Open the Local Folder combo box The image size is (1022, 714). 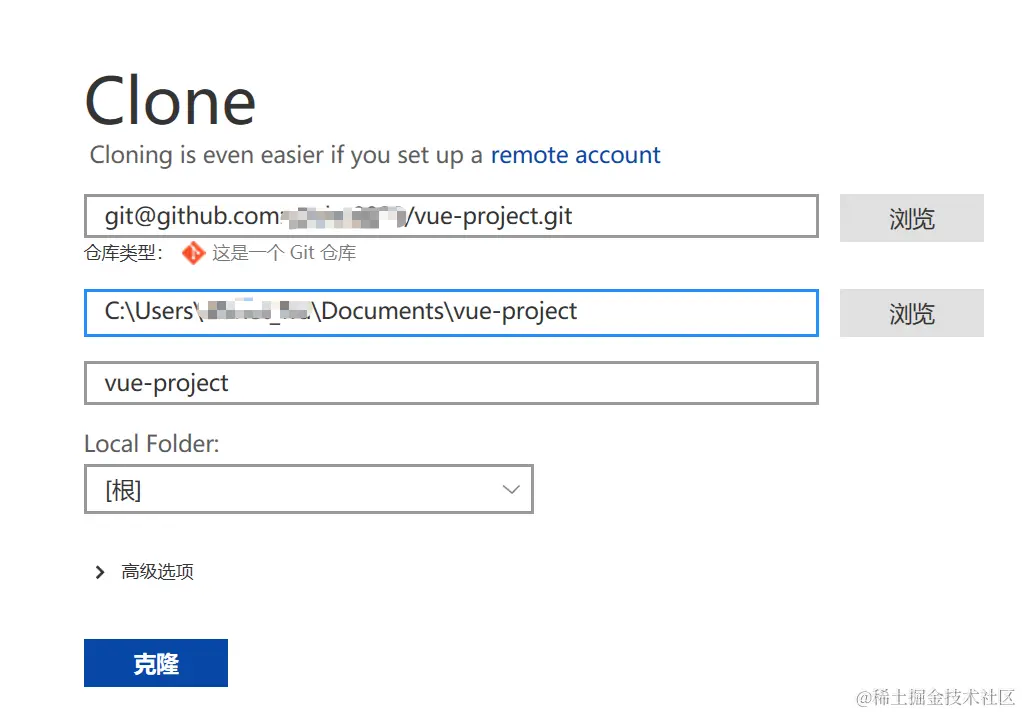coord(308,489)
